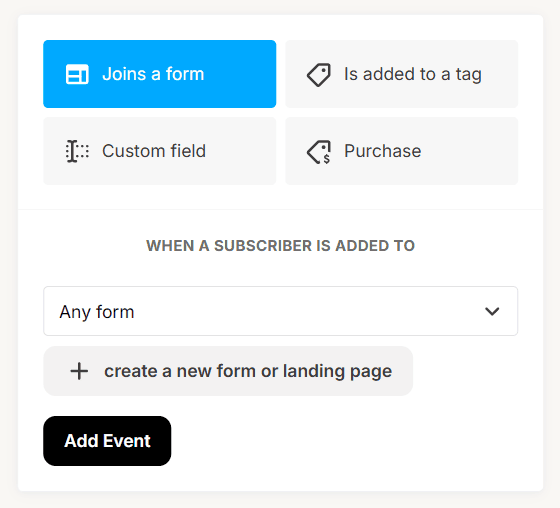The height and width of the screenshot is (508, 560).
Task: Click the Add Event label text
Action: coord(107,441)
